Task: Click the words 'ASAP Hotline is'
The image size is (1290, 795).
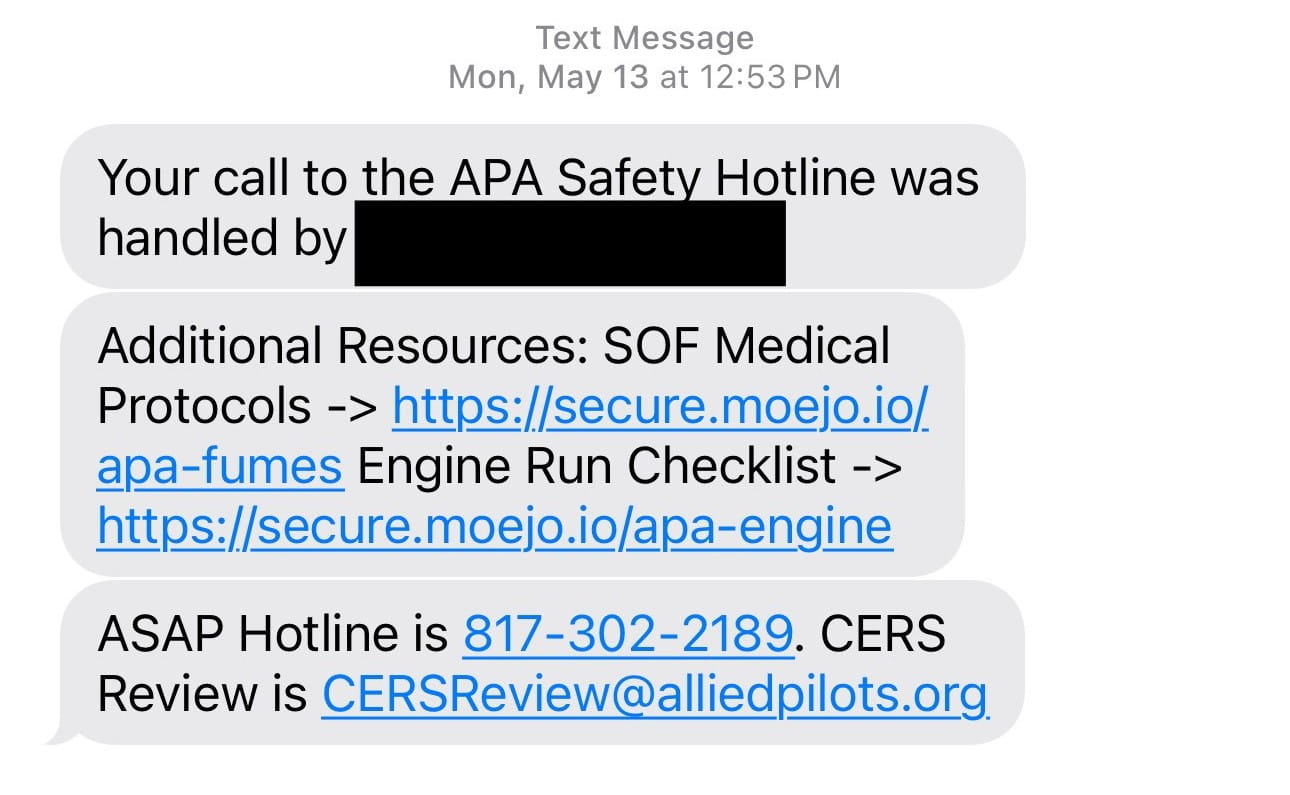Action: coord(273,634)
